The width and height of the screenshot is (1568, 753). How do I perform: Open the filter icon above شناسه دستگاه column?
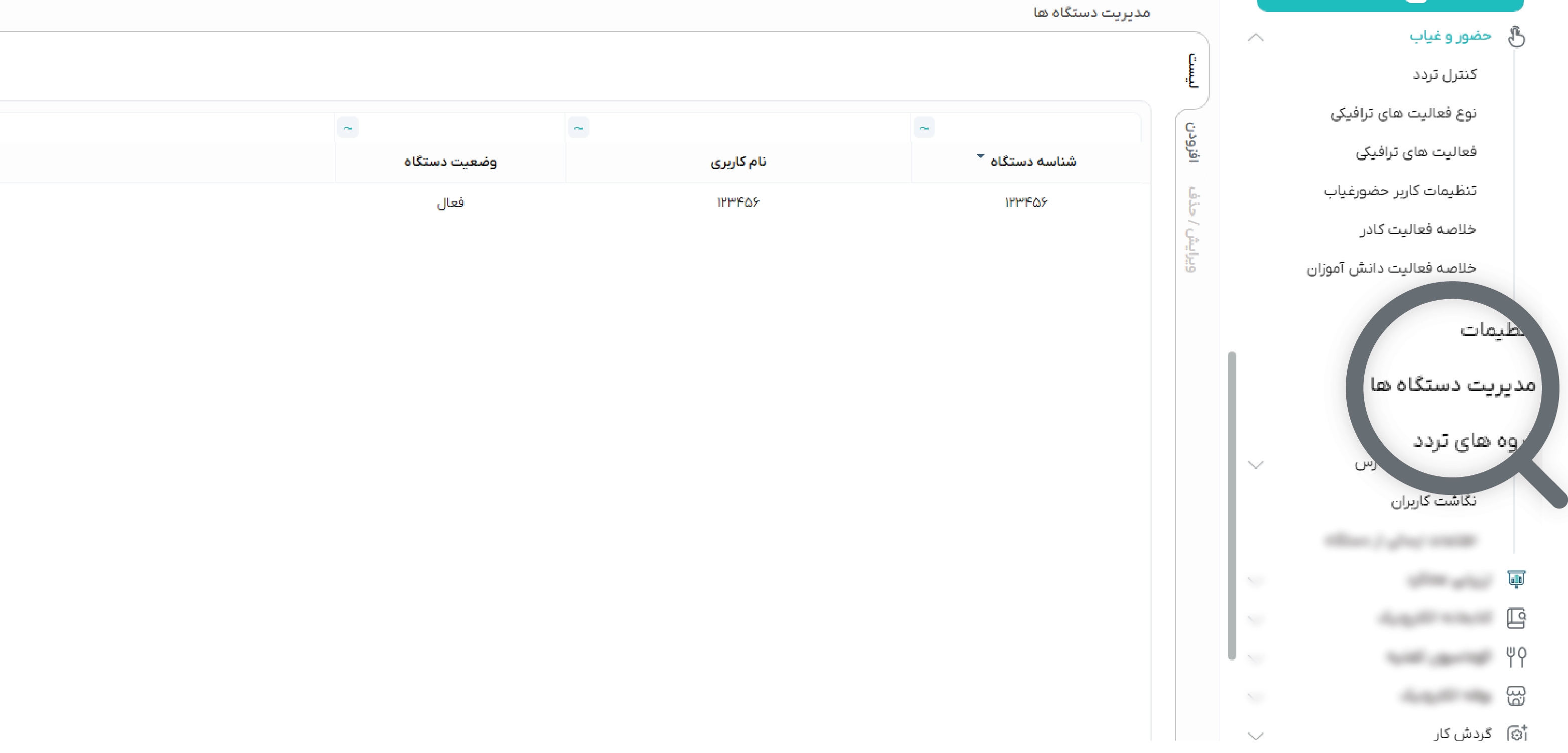[x=924, y=128]
